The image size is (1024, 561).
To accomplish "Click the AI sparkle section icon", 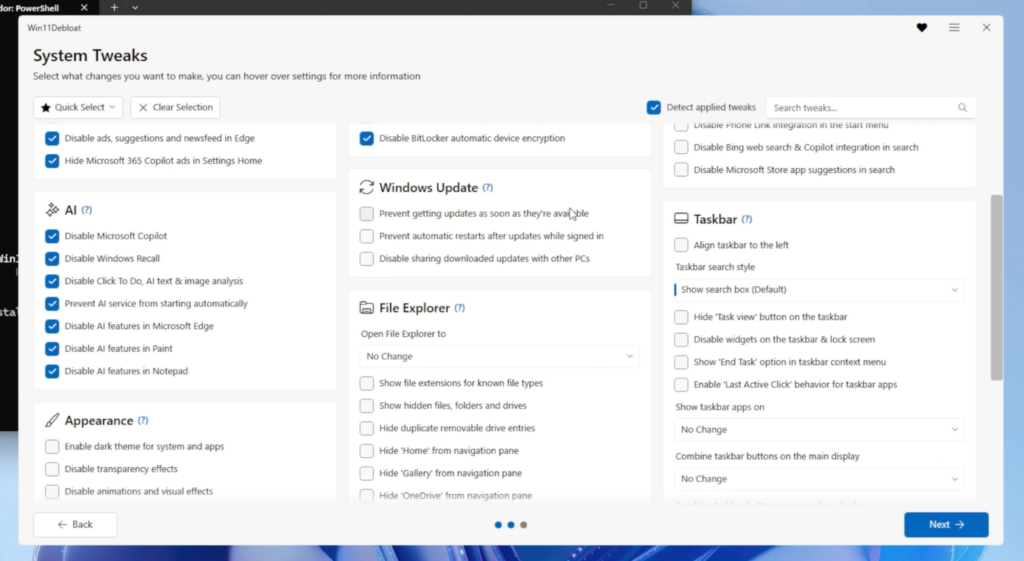I will (52, 210).
